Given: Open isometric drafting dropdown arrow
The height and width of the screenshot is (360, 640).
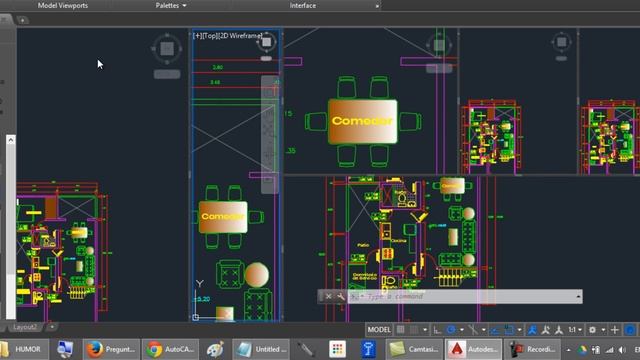Looking at the screenshot, I should [x=484, y=330].
